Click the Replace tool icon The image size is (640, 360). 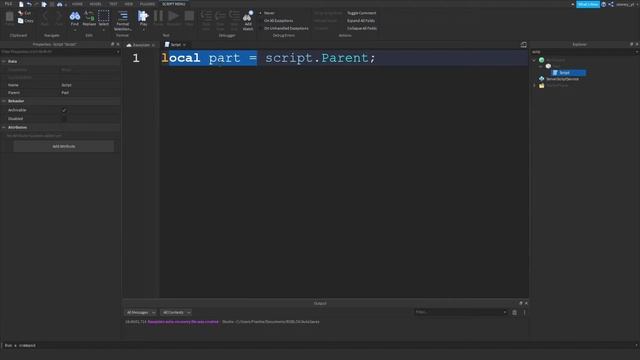point(89,16)
